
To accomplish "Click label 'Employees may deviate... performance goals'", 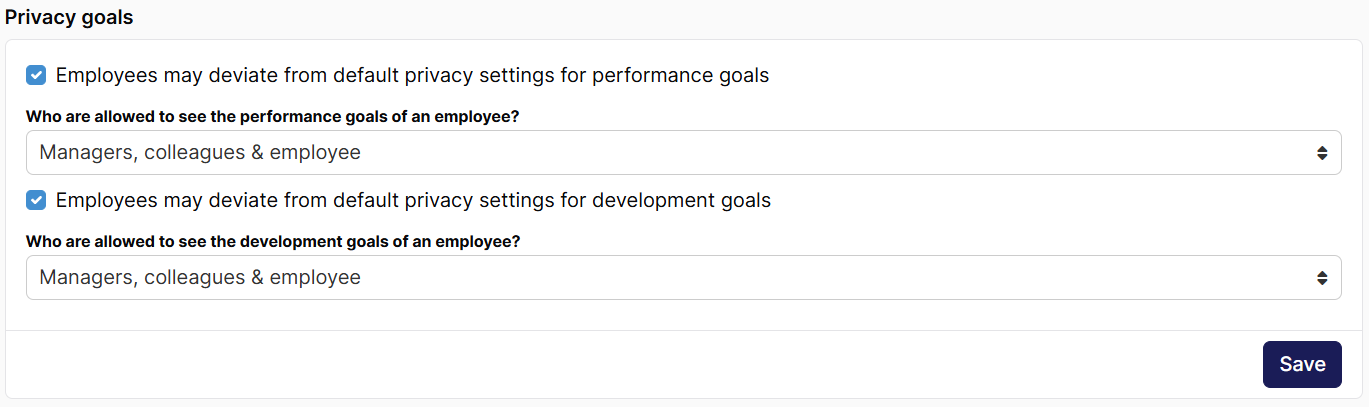I will pos(412,75).
